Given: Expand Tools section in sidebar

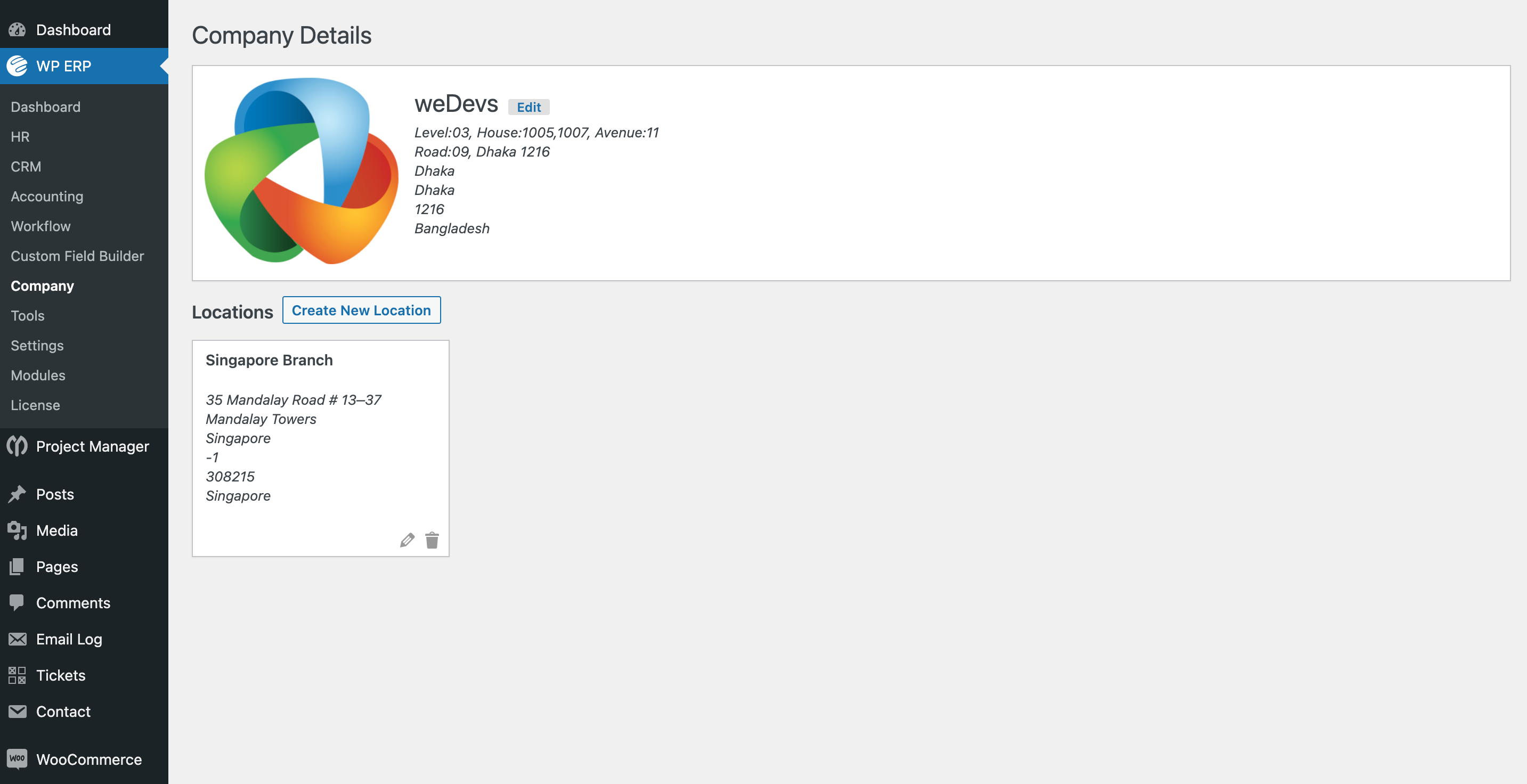Looking at the screenshot, I should click(x=27, y=315).
